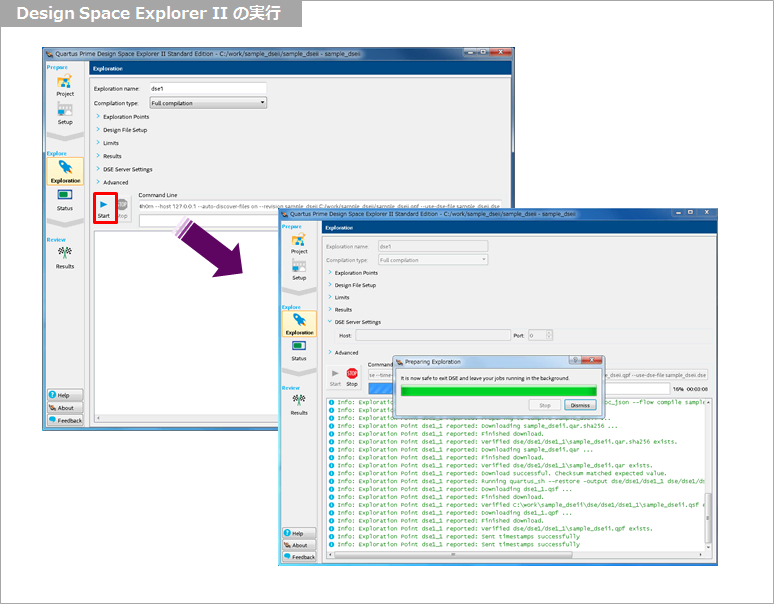The width and height of the screenshot is (774, 604).
Task: Click About button in back window
Action: pos(65,408)
